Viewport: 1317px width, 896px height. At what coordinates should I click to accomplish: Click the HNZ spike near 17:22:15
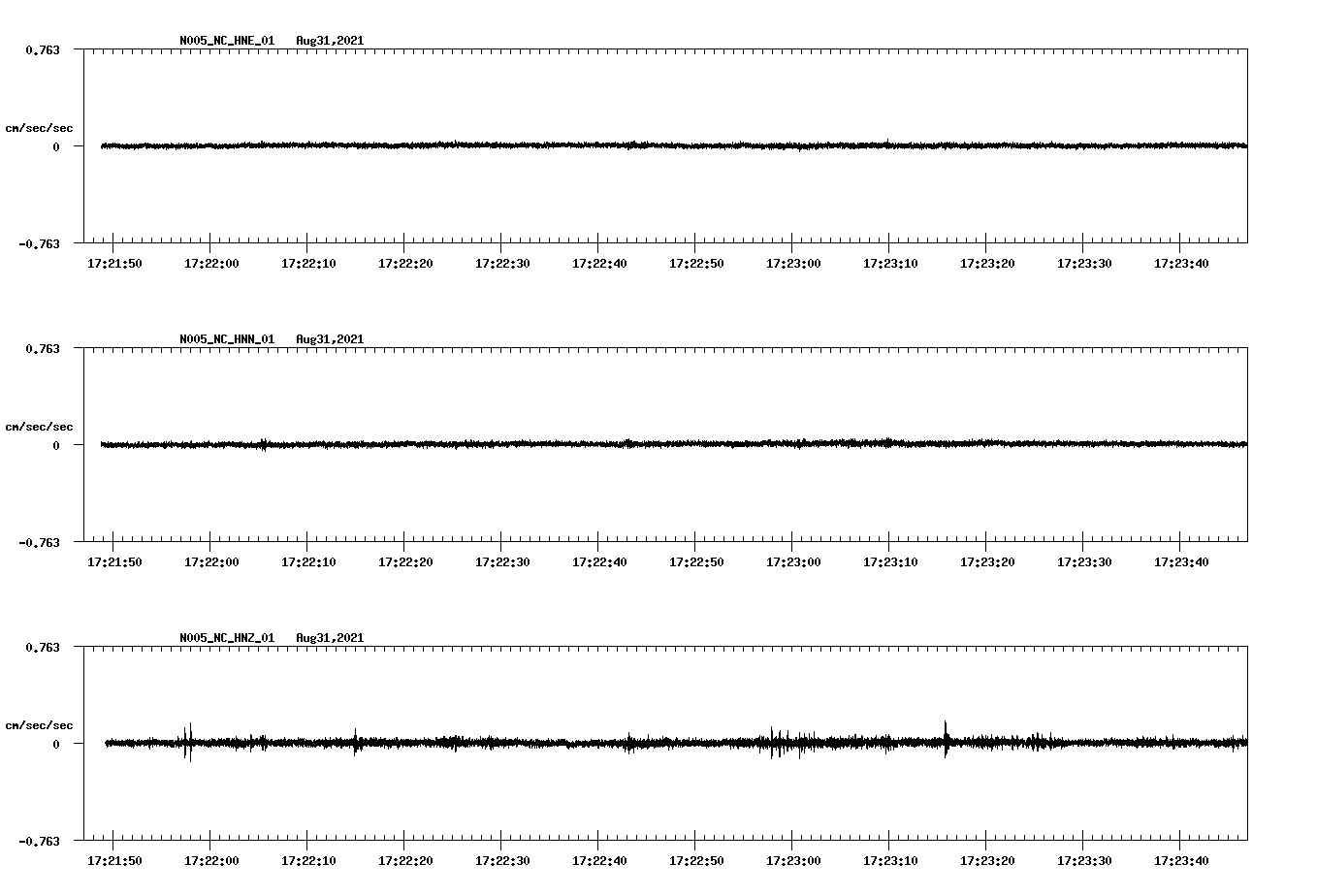coord(356,742)
